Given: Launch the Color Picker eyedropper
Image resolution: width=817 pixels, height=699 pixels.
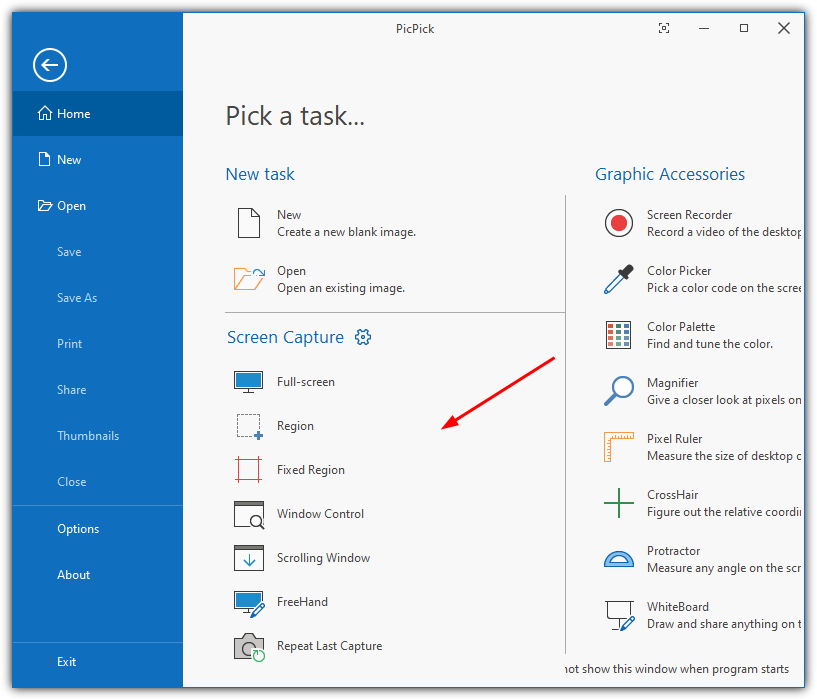Looking at the screenshot, I should pyautogui.click(x=702, y=279).
